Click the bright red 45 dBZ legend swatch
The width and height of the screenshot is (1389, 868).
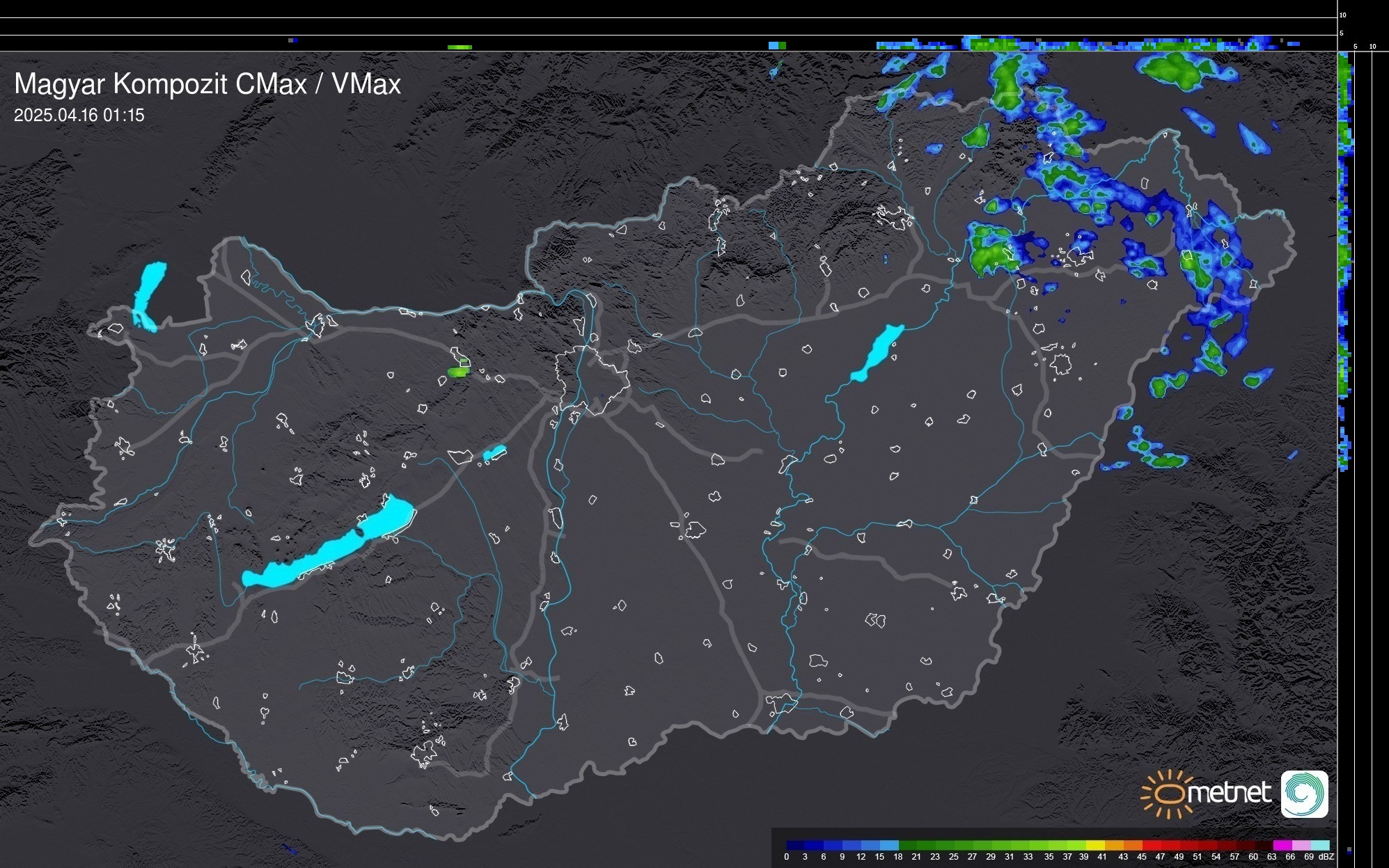point(1152,846)
